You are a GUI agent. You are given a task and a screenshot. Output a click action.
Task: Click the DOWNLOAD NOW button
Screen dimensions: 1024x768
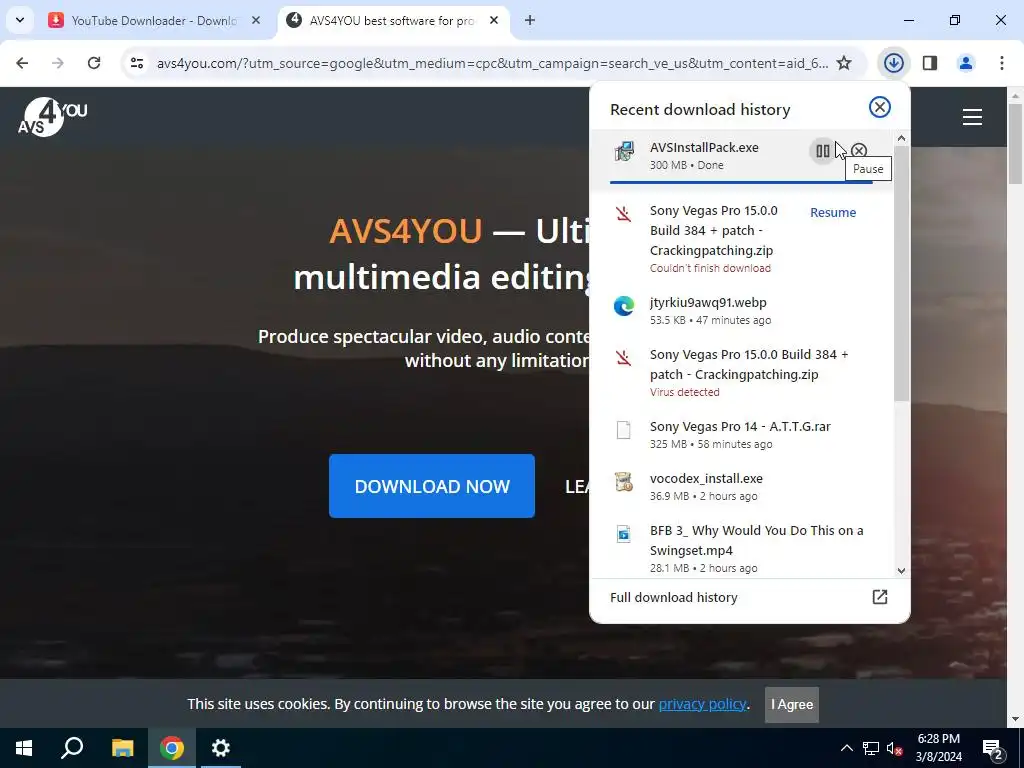(x=432, y=486)
